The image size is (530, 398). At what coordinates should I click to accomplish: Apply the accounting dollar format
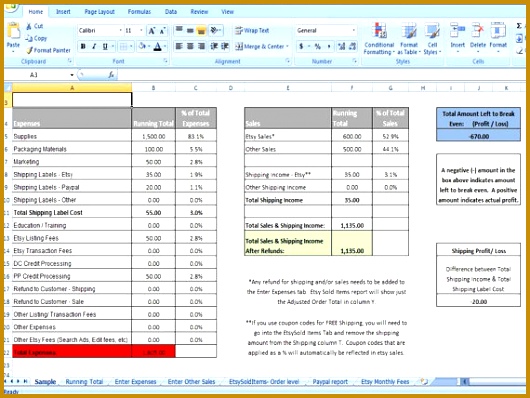tap(302, 46)
